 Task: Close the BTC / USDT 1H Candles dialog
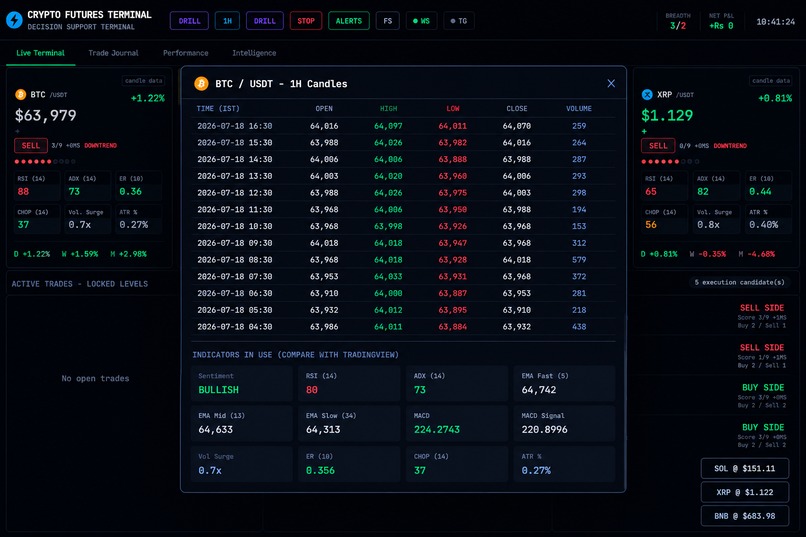click(611, 83)
